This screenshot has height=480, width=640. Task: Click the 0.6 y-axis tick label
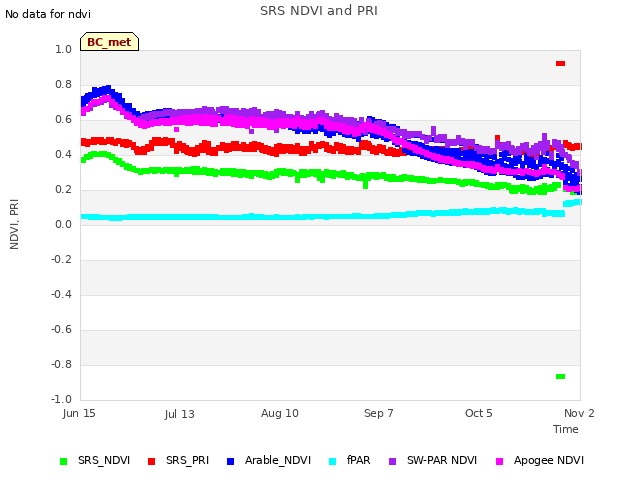pyautogui.click(x=64, y=120)
